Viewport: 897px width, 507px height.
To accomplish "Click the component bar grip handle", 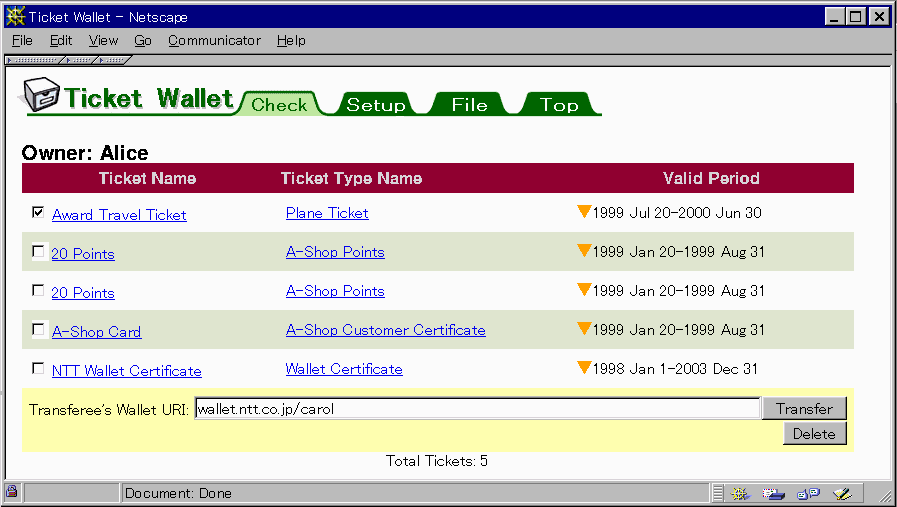I will point(718,492).
